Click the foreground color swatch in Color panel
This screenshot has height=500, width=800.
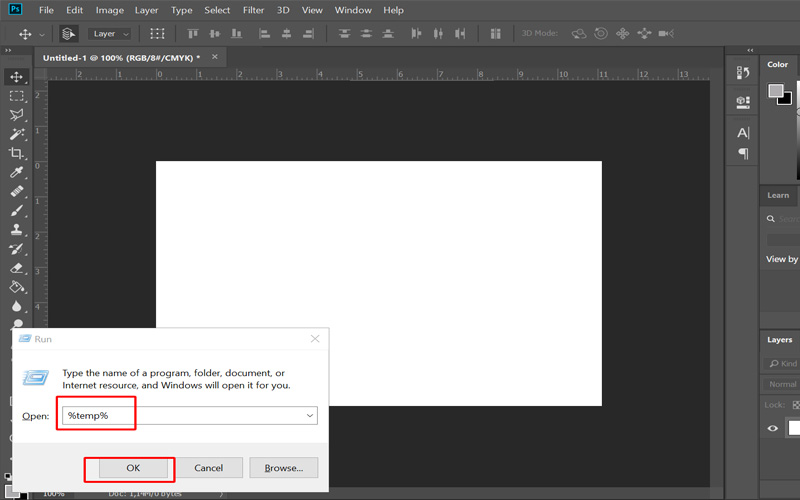[775, 91]
